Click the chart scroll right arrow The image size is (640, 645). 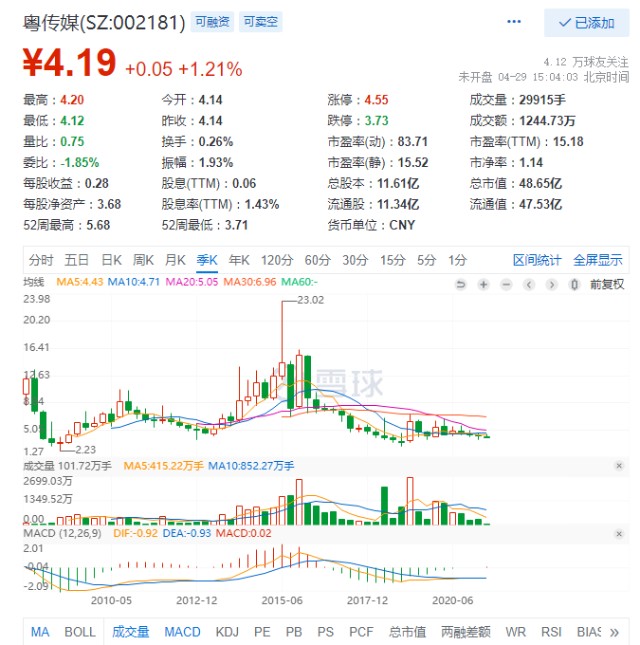[552, 284]
